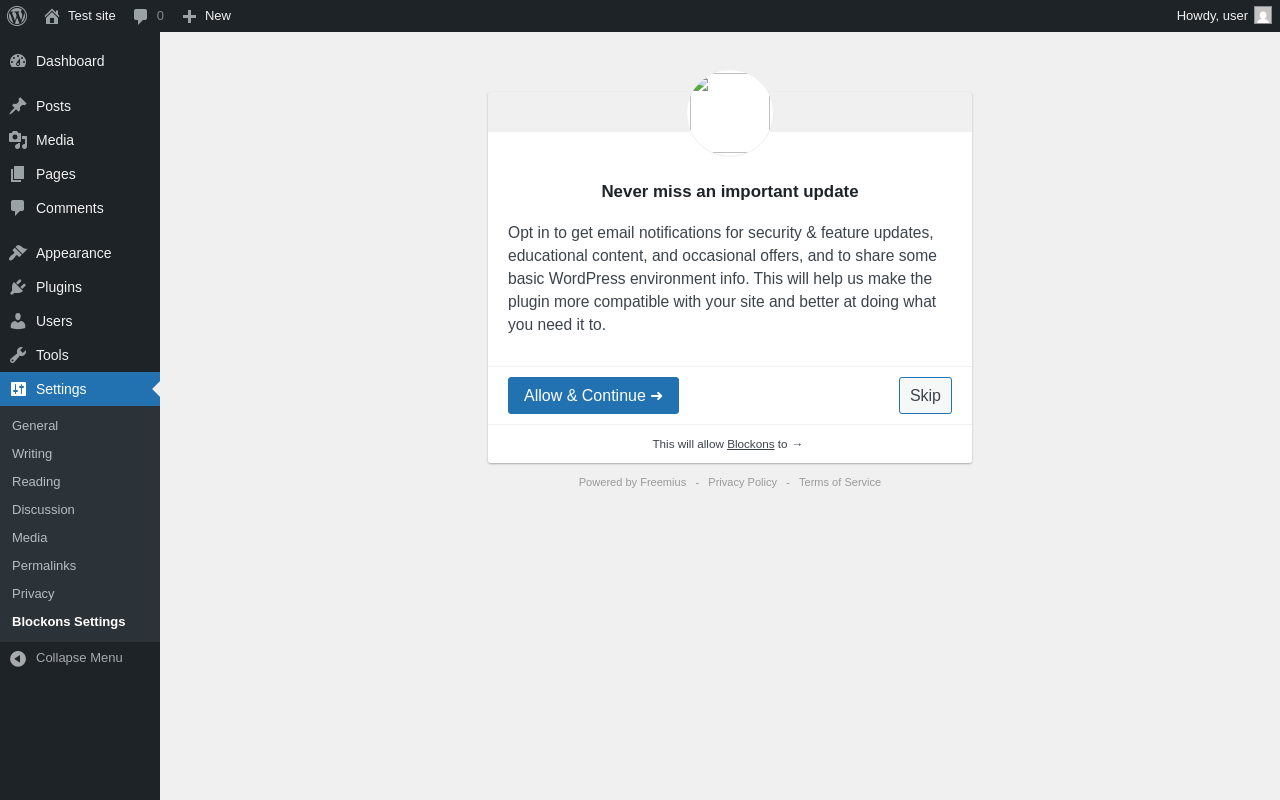Image resolution: width=1280 pixels, height=800 pixels.
Task: Open the Posts menu
Action: pos(53,106)
